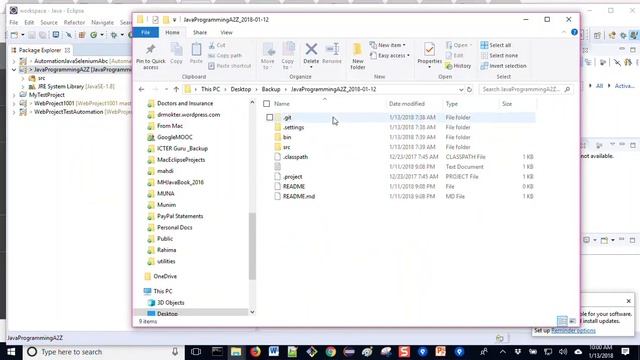Open Task View on the taskbar

coord(196,351)
